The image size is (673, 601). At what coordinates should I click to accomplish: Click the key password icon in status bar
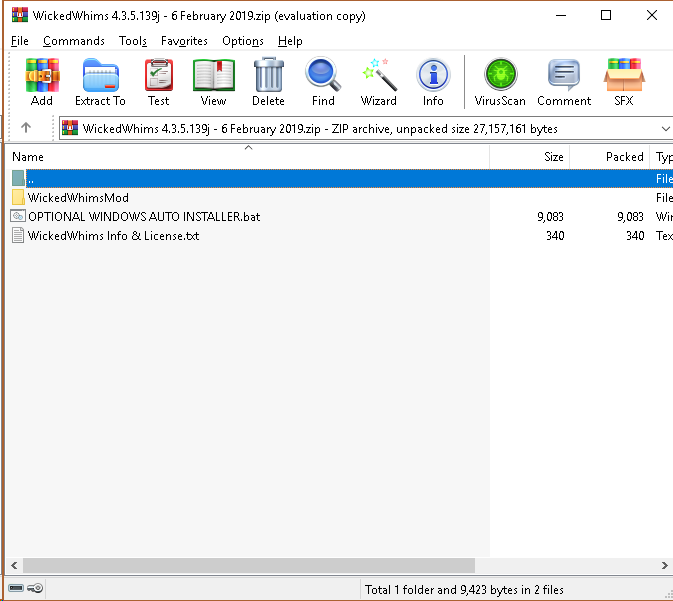click(35, 588)
